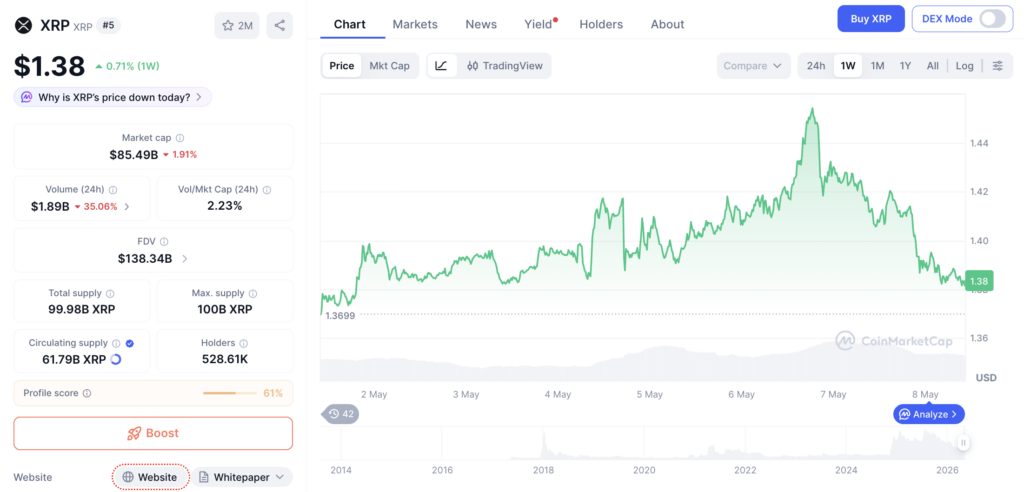
Task: Open the Yield tab
Action: click(539, 24)
